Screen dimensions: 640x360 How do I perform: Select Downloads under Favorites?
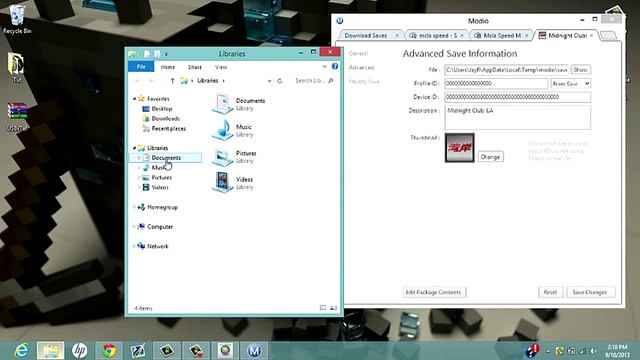pyautogui.click(x=165, y=118)
